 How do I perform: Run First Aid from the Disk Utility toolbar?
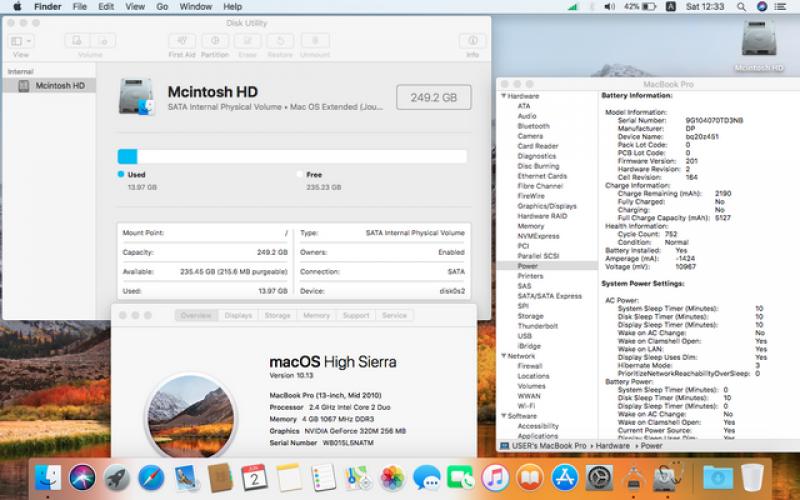coord(182,41)
